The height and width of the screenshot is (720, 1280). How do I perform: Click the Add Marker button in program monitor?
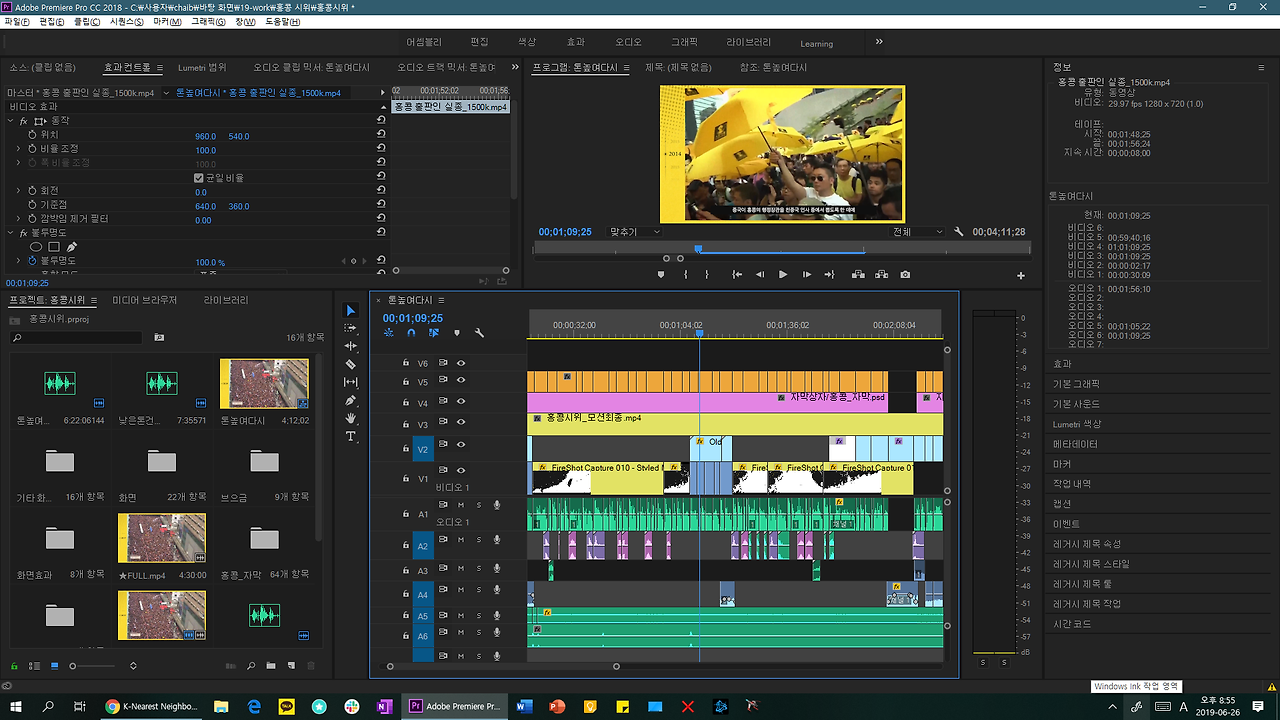coord(660,274)
